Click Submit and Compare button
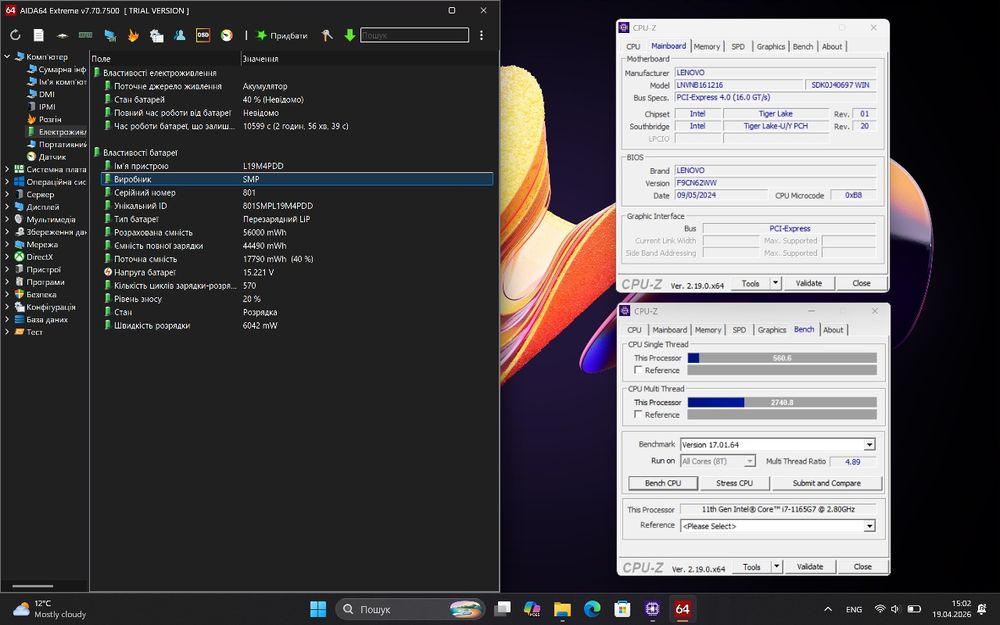The image size is (1000, 625). (827, 483)
